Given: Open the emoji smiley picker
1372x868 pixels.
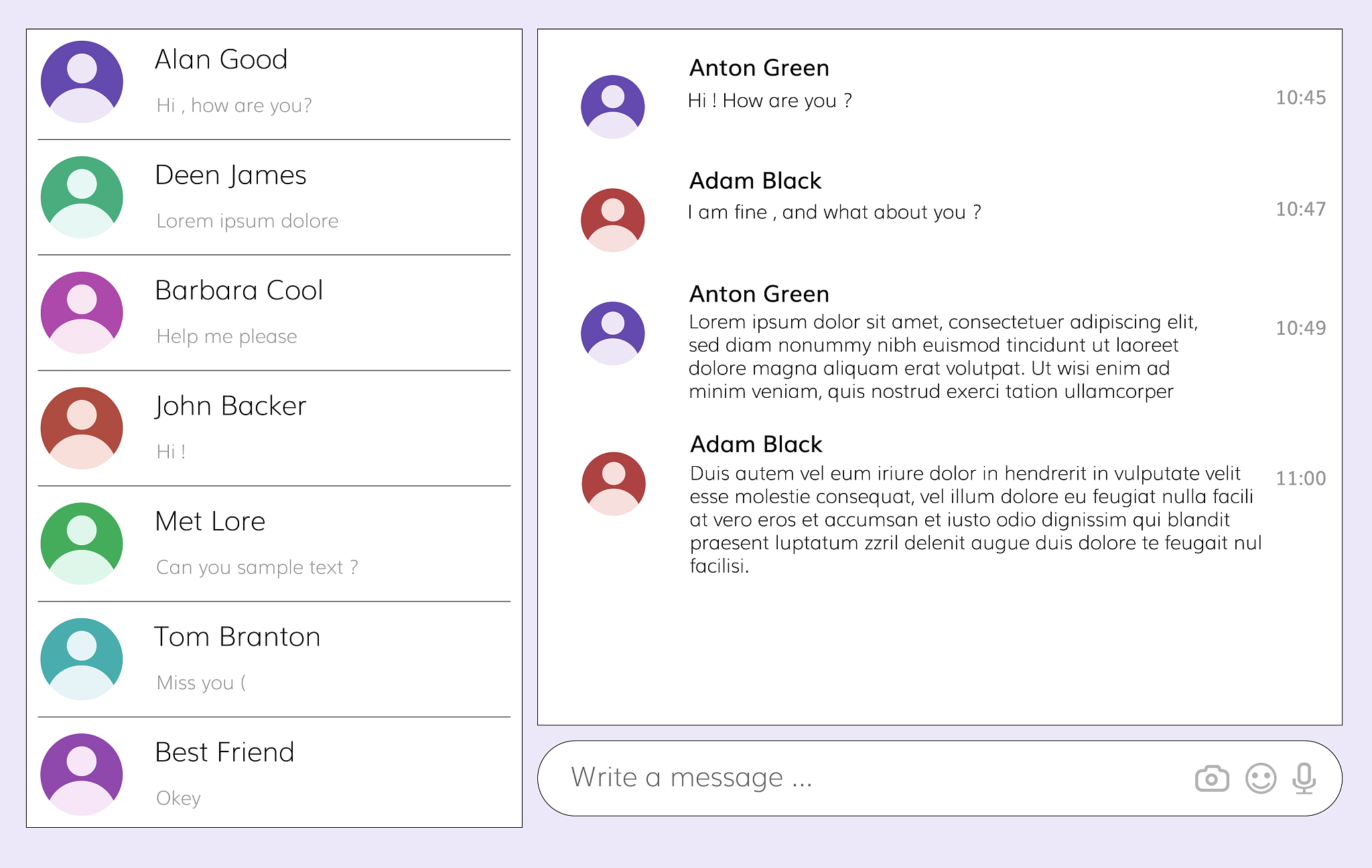Looking at the screenshot, I should [1260, 778].
